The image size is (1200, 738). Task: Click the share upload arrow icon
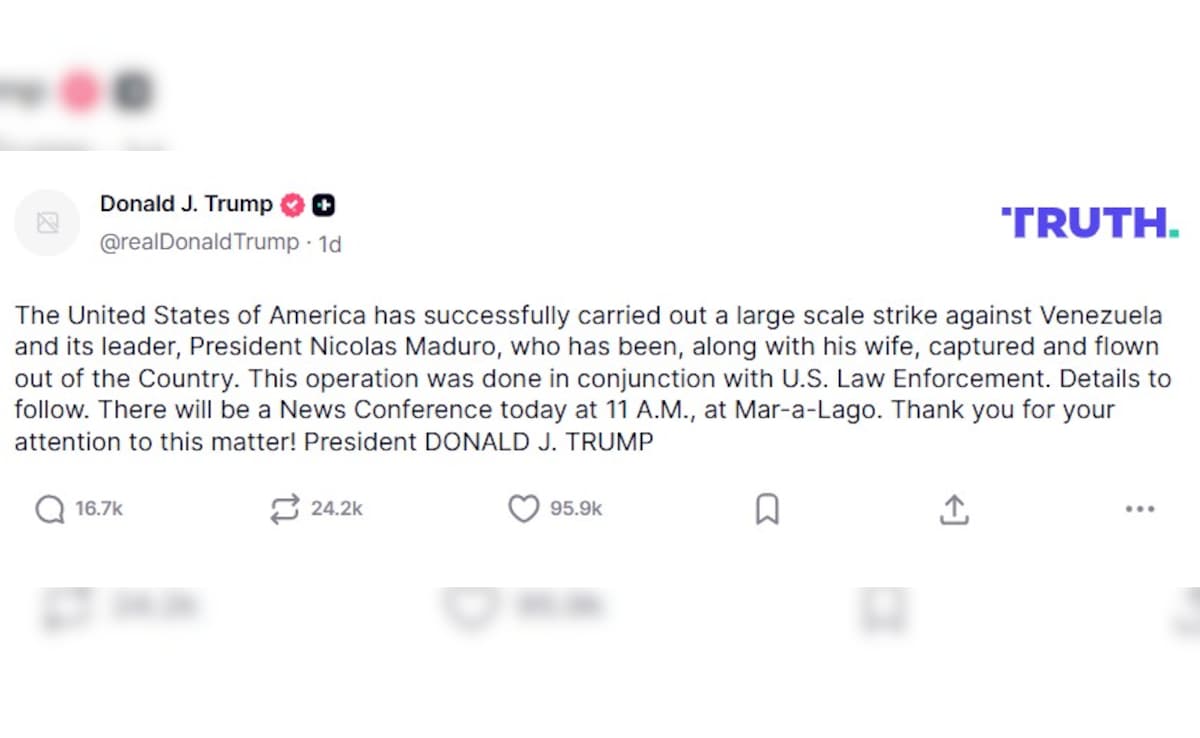pyautogui.click(x=954, y=510)
